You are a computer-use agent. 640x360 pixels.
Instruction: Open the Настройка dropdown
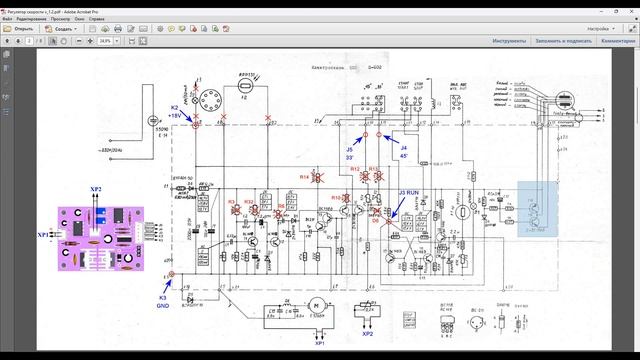(x=601, y=29)
